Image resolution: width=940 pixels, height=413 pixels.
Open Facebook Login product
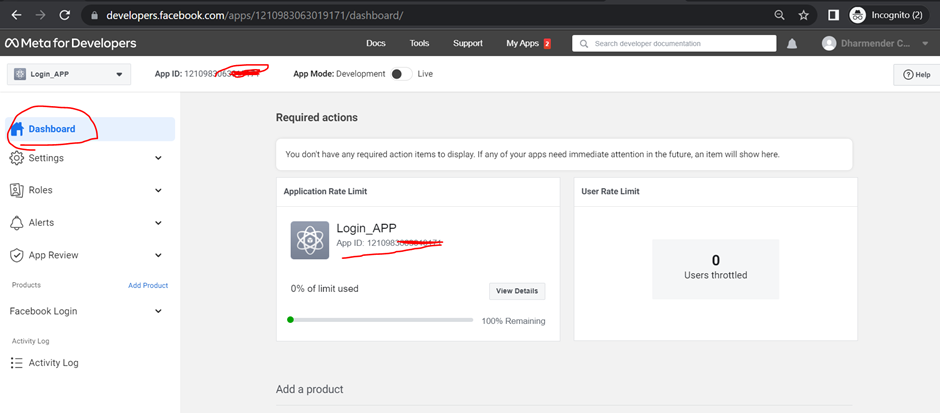coord(43,312)
